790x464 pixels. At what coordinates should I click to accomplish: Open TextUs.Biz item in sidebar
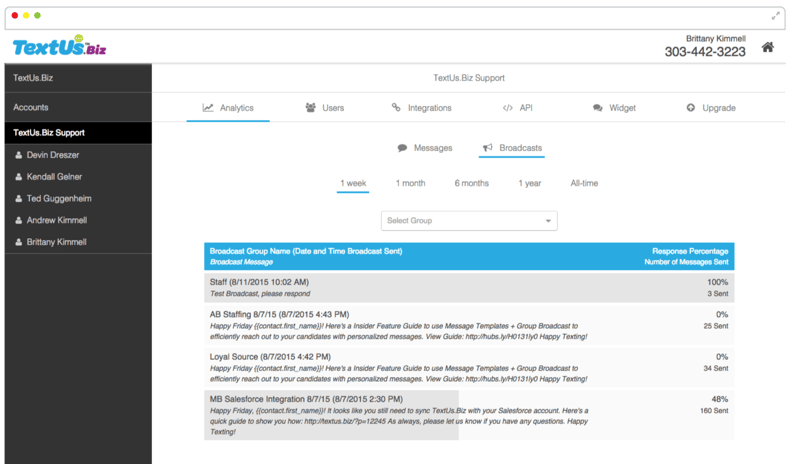[78, 78]
